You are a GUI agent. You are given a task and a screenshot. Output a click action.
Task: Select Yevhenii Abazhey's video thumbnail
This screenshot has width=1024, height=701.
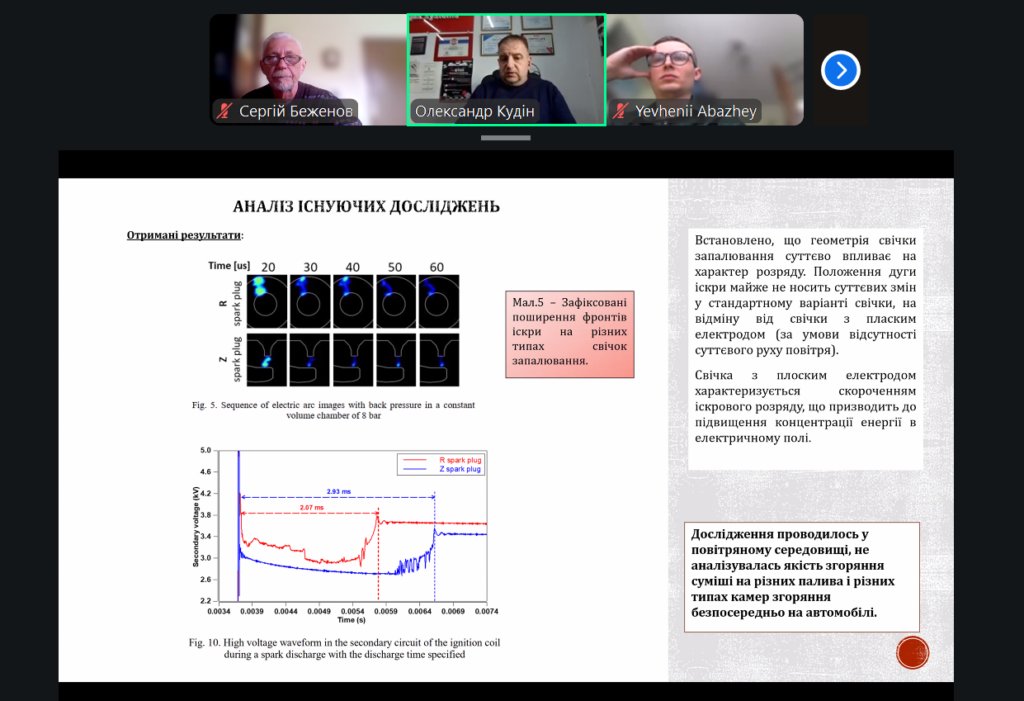pyautogui.click(x=705, y=60)
